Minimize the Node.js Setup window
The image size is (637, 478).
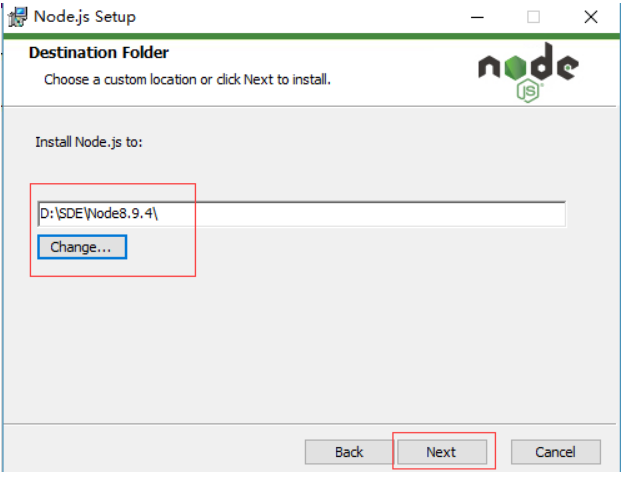pyautogui.click(x=477, y=17)
